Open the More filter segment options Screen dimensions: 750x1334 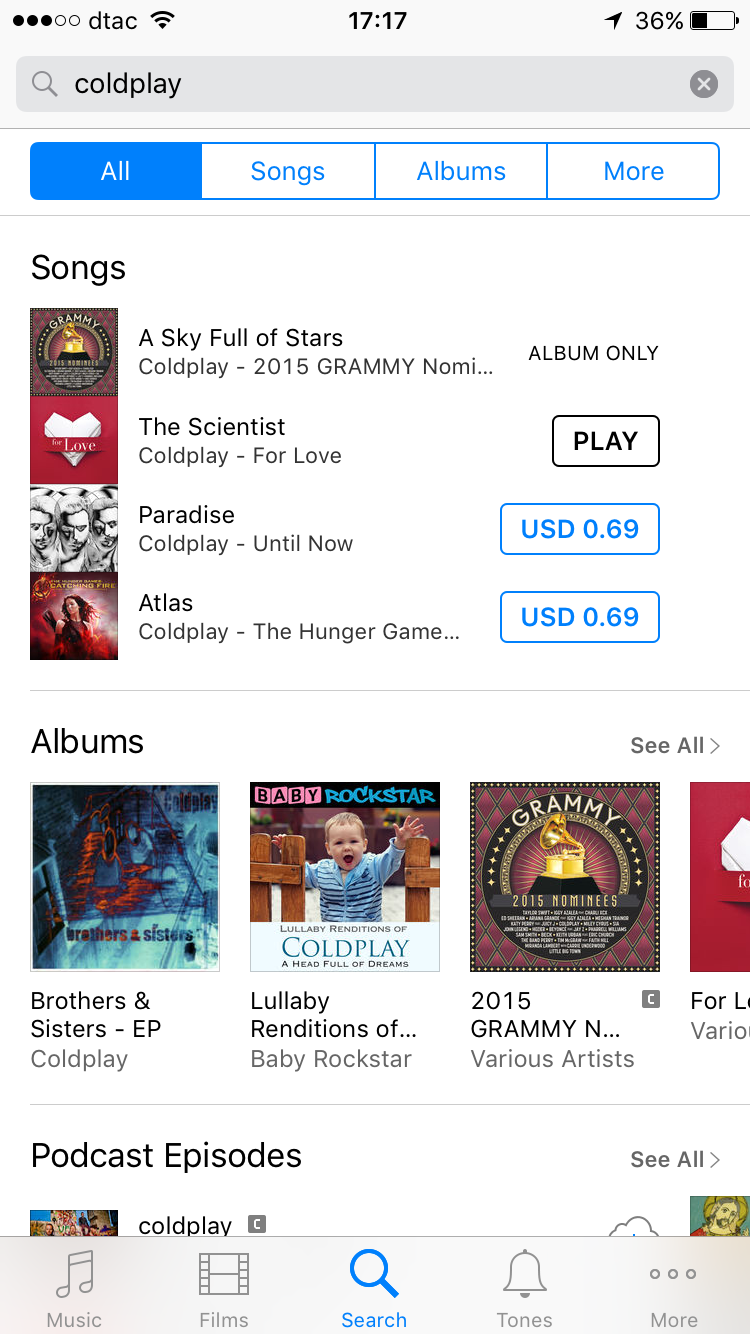click(634, 171)
